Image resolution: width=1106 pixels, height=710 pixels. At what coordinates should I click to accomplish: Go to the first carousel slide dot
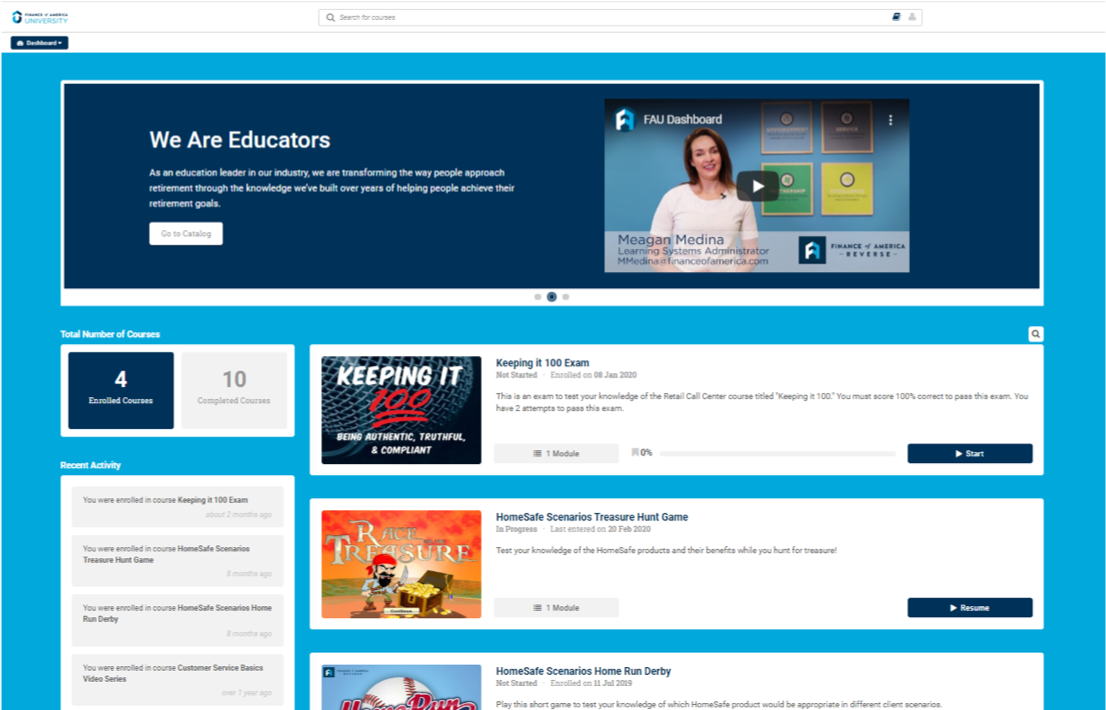click(x=538, y=297)
